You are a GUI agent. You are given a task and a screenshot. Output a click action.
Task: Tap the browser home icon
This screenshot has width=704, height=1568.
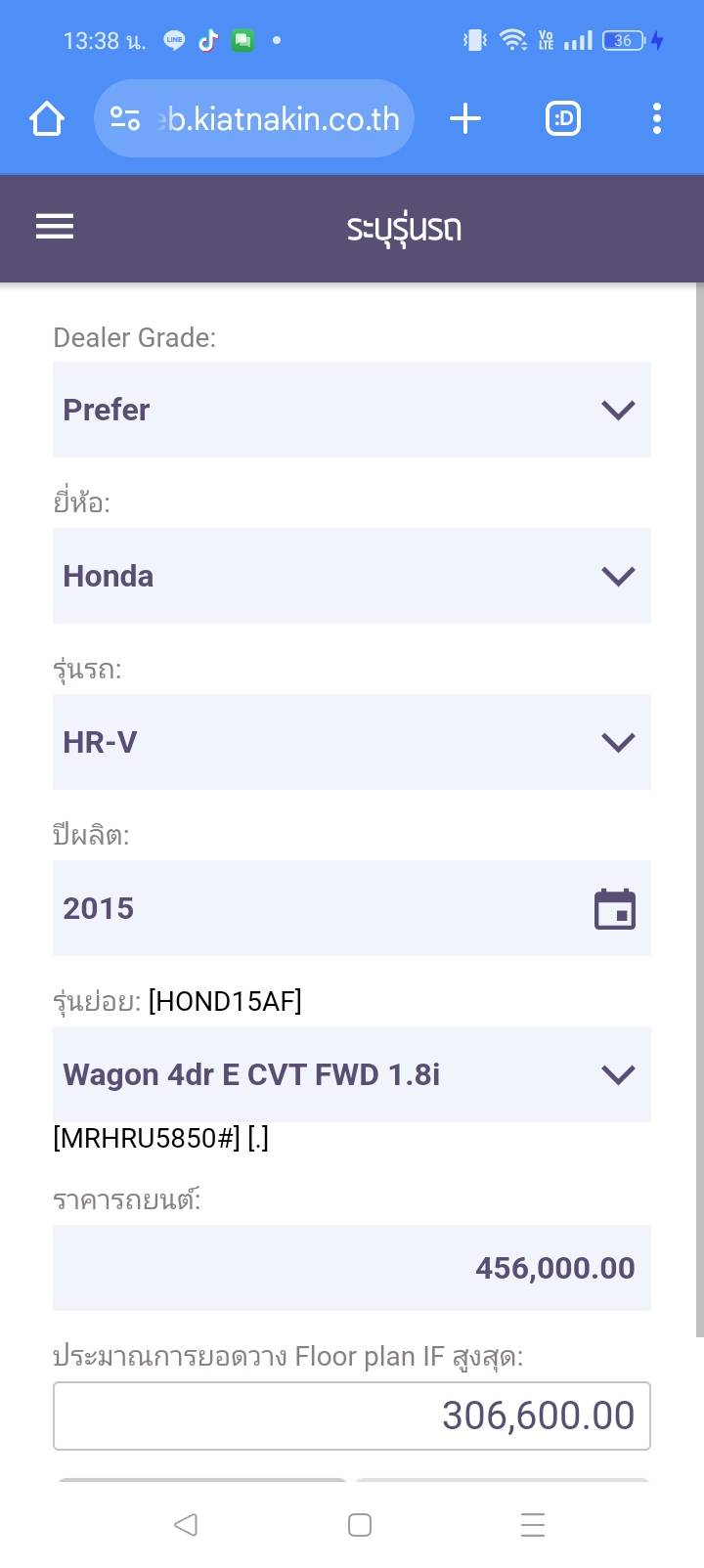click(47, 119)
